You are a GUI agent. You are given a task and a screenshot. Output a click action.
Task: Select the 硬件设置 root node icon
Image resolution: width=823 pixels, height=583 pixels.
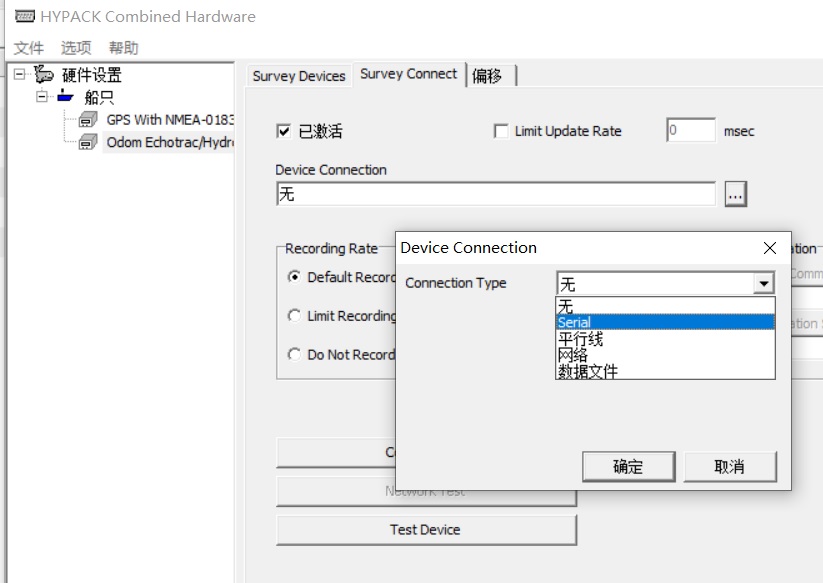click(x=44, y=75)
